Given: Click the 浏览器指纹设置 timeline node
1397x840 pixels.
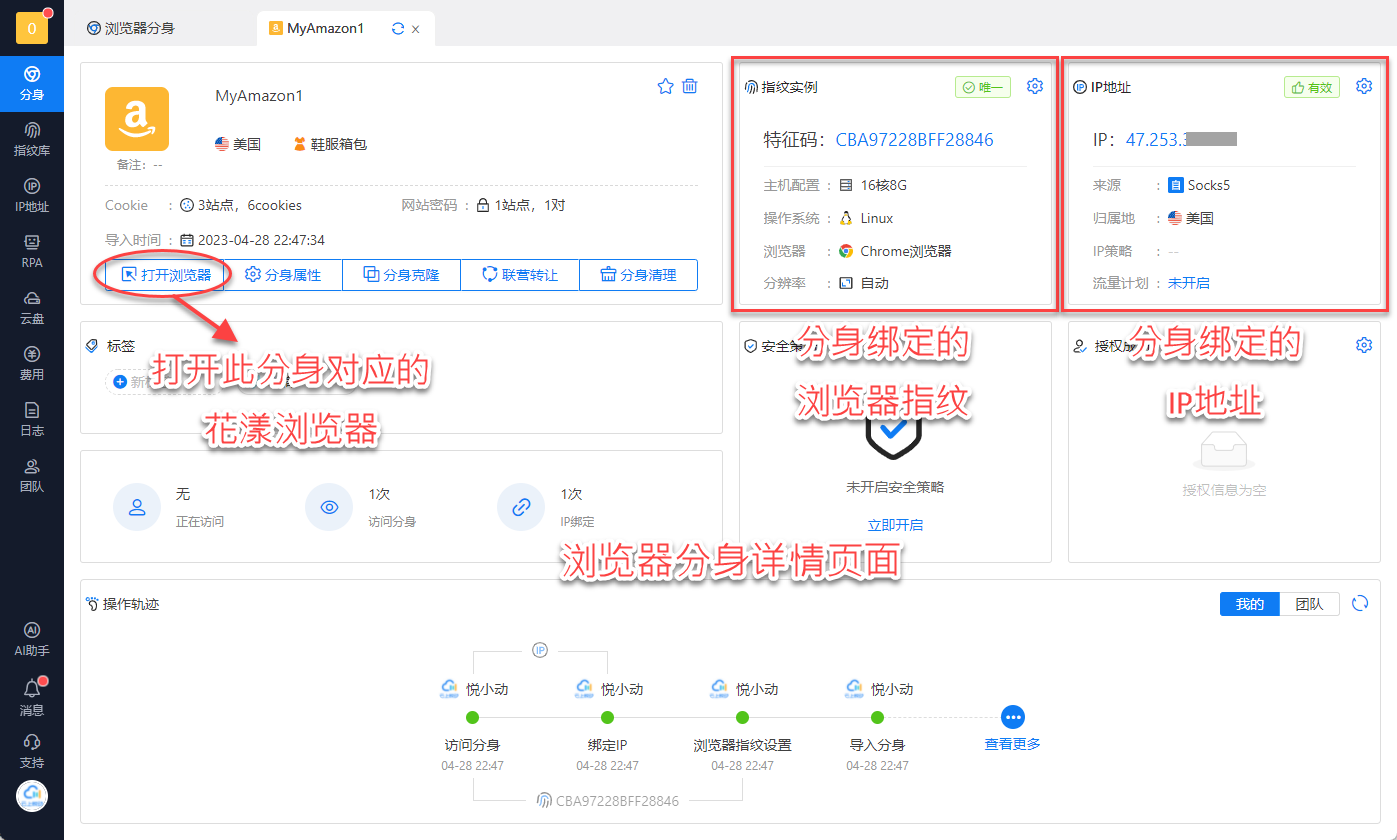Looking at the screenshot, I should [x=742, y=717].
